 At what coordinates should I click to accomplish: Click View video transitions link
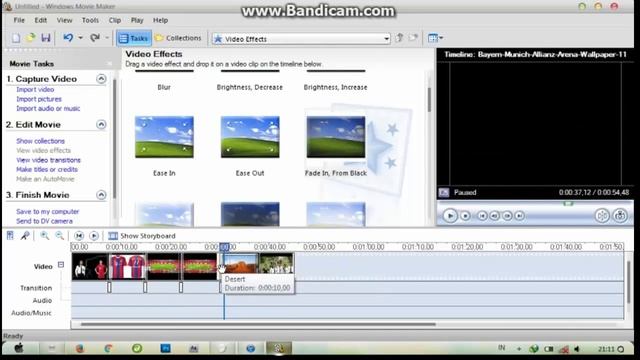(49, 160)
